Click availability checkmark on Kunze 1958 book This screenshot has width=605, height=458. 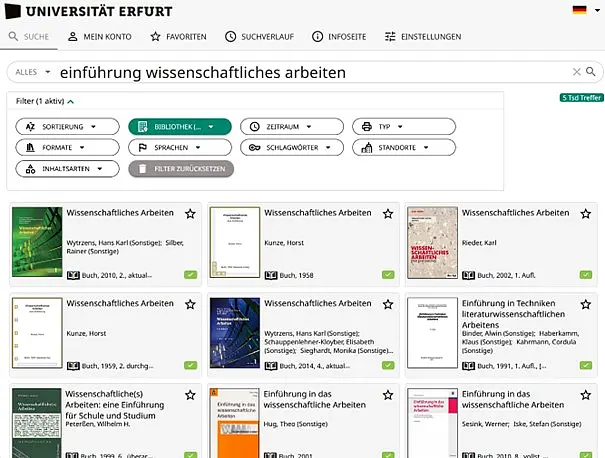pos(388,275)
